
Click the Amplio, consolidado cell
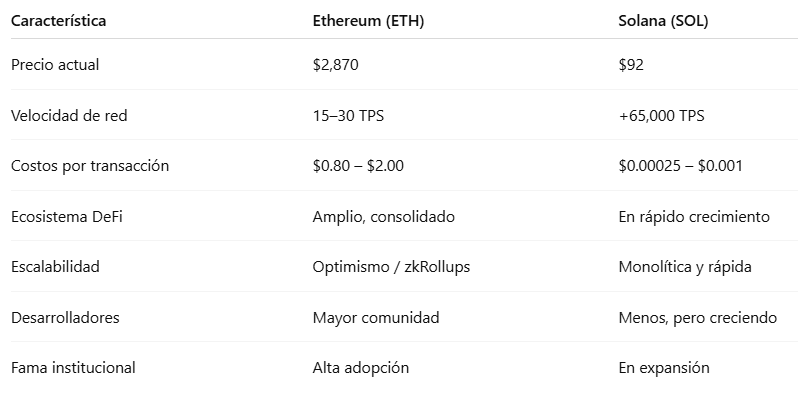coord(384,217)
